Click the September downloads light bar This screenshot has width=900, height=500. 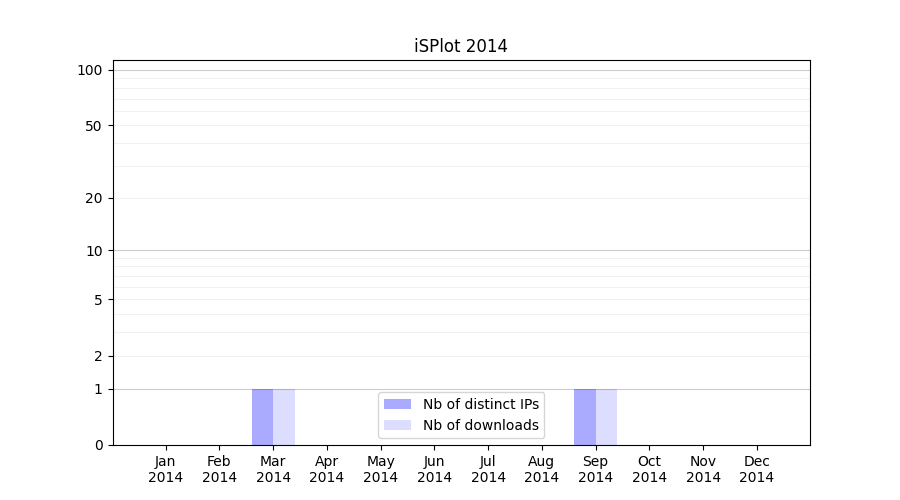click(x=606, y=417)
